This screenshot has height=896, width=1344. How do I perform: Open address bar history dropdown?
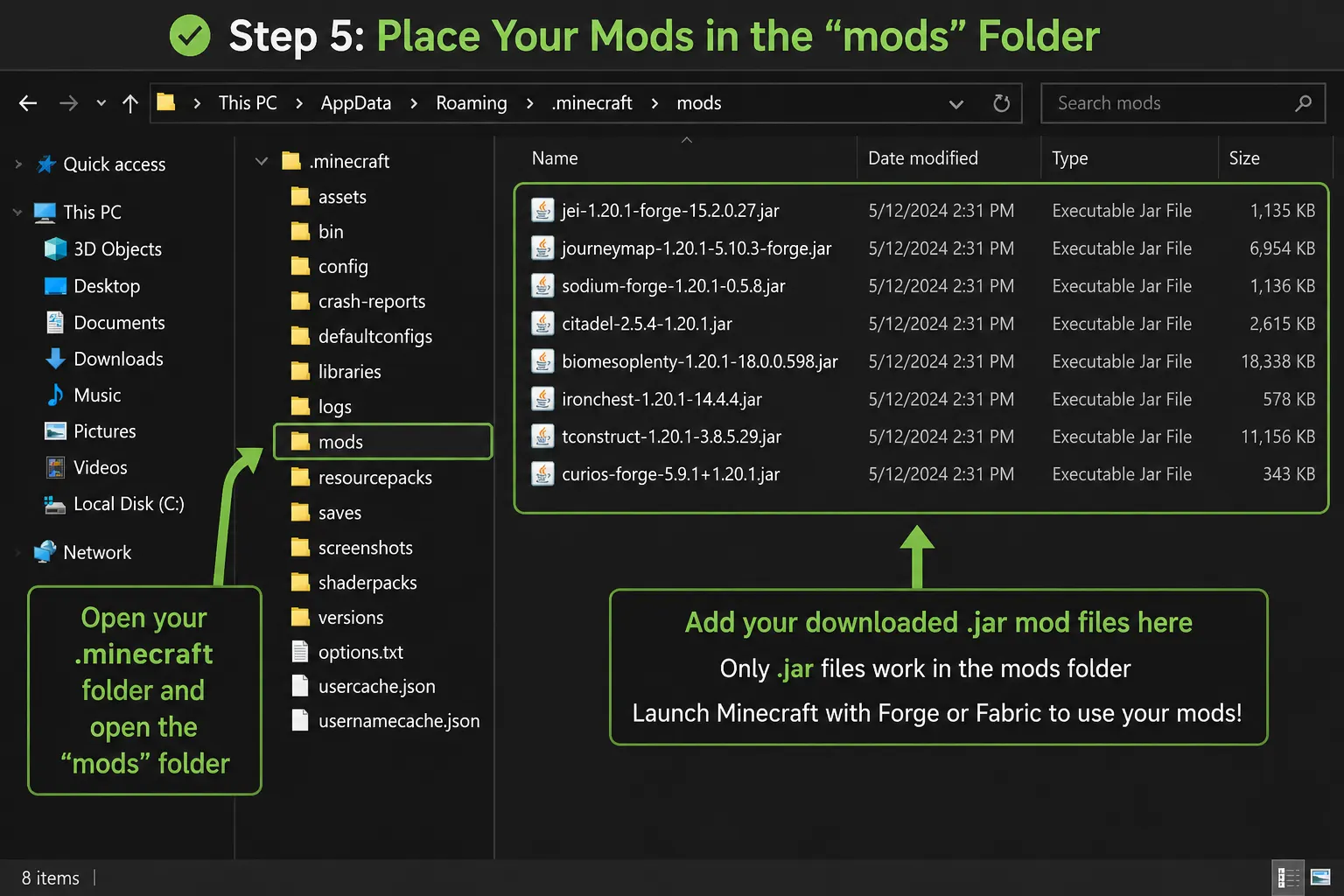click(x=956, y=104)
